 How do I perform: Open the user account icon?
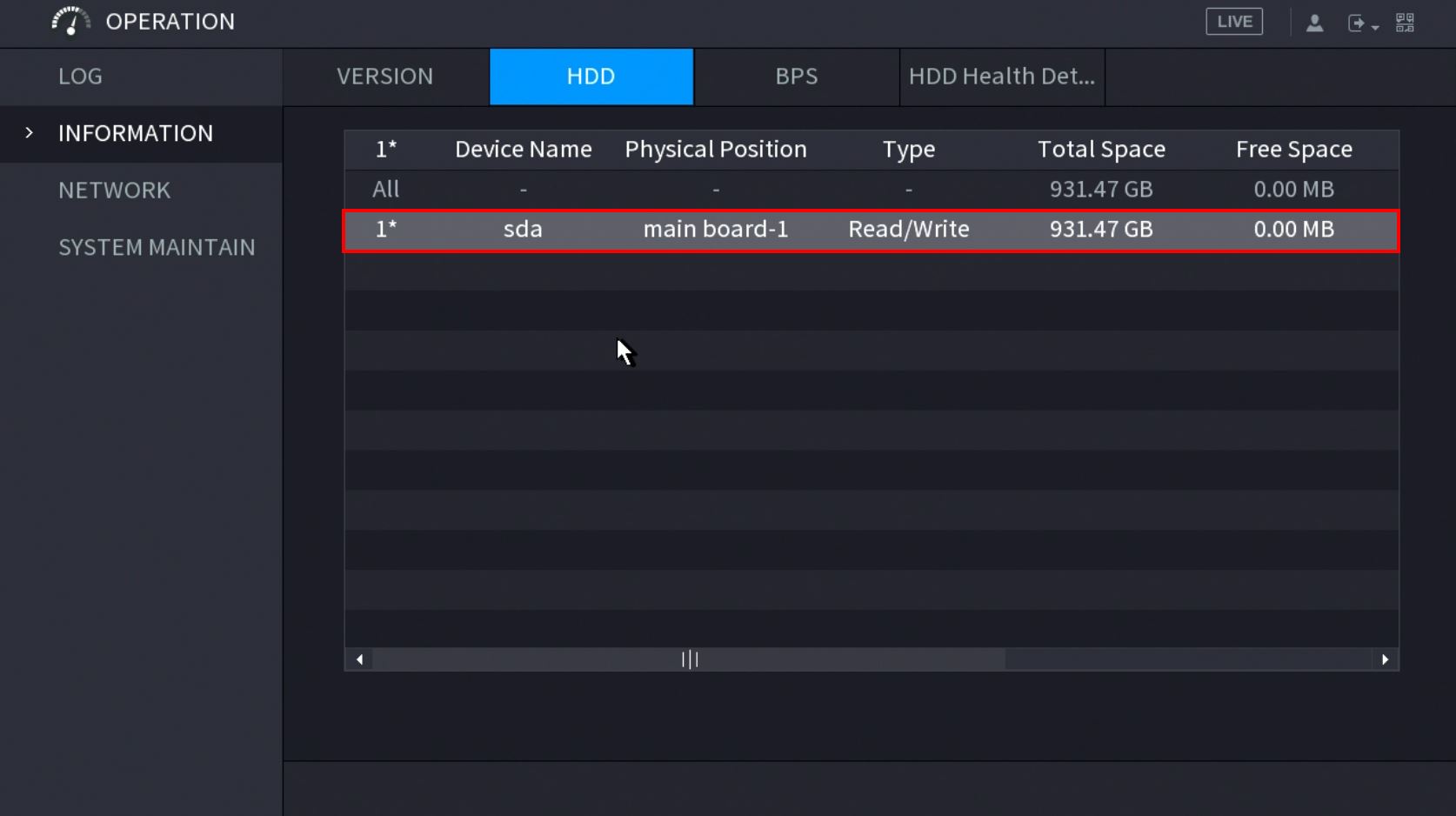[x=1314, y=23]
